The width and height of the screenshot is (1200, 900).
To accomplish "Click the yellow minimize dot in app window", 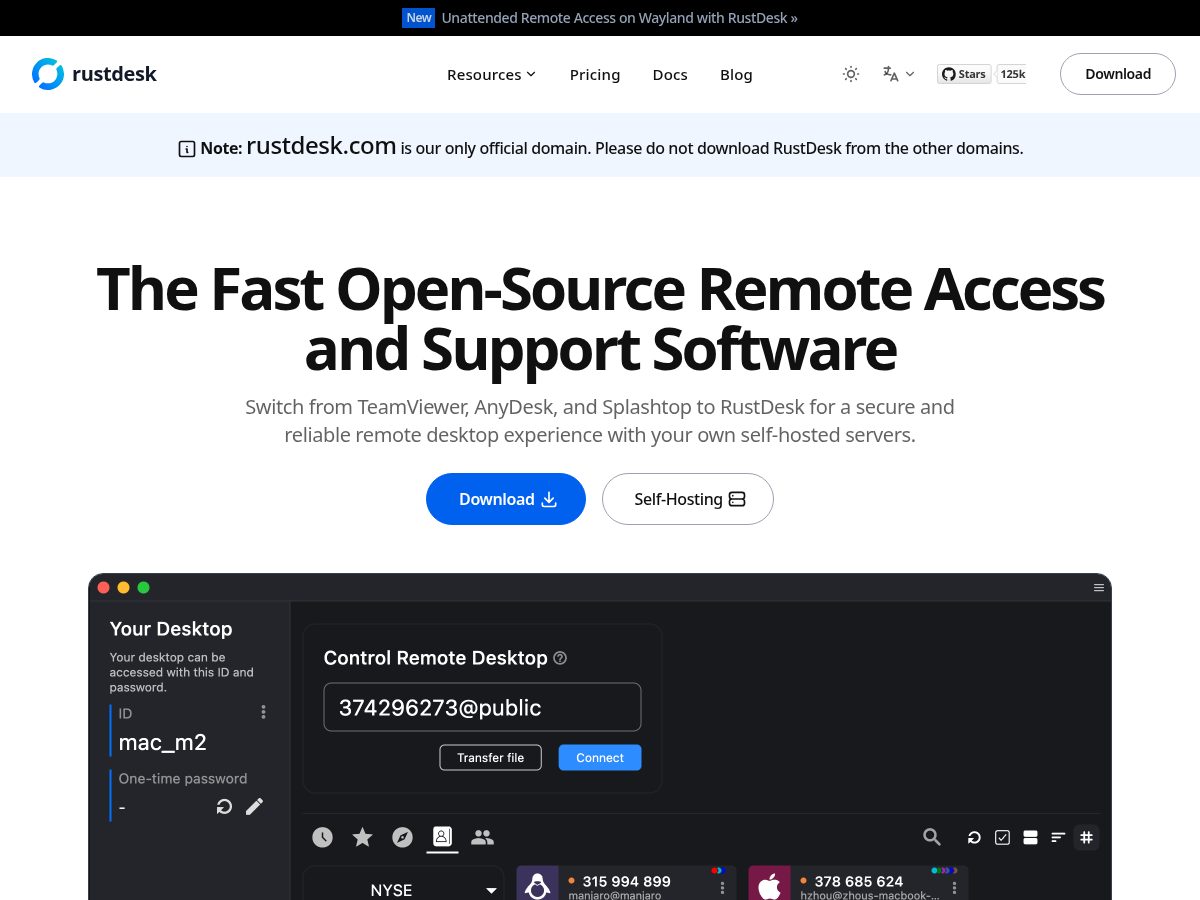I will tap(123, 588).
